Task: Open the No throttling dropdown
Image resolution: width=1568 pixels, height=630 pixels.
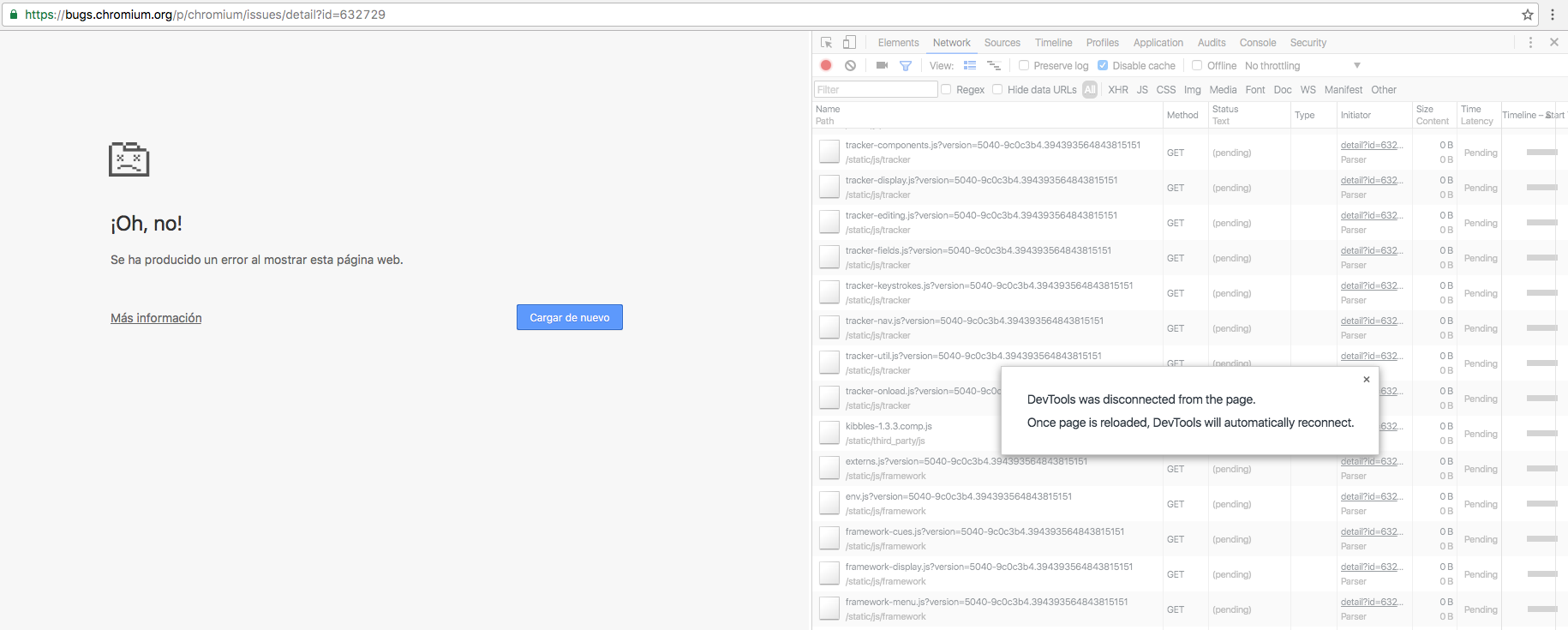Action: click(1302, 66)
